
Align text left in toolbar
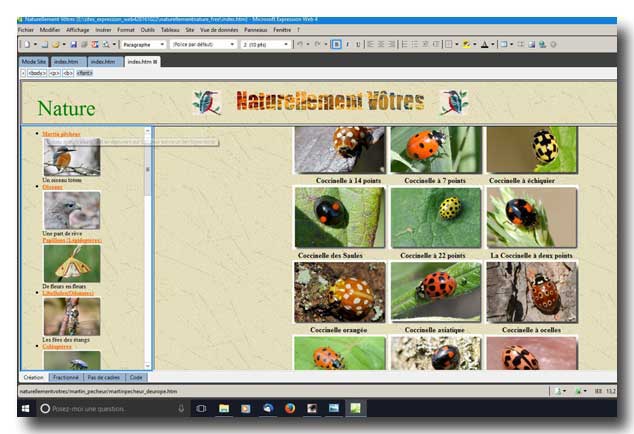click(x=370, y=44)
